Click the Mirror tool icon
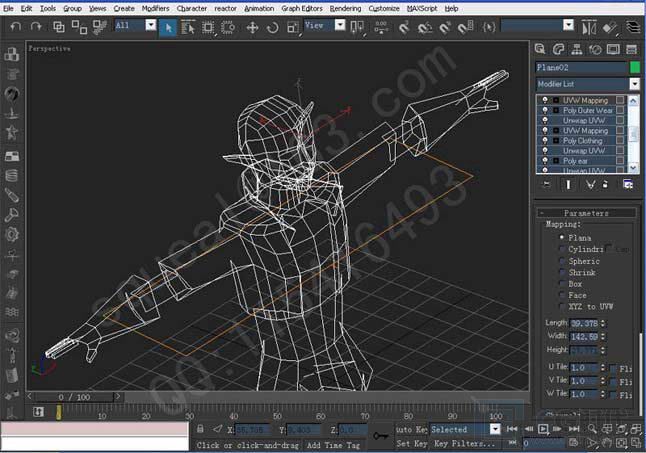646x453 pixels. point(589,28)
